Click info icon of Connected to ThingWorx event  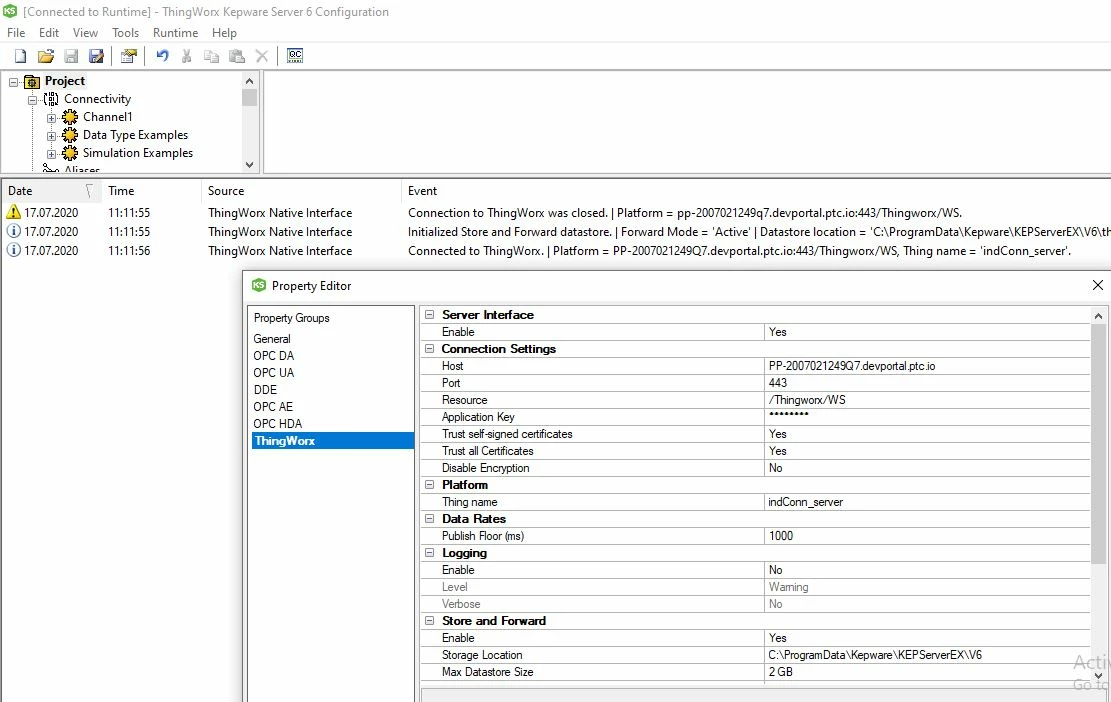(x=13, y=250)
